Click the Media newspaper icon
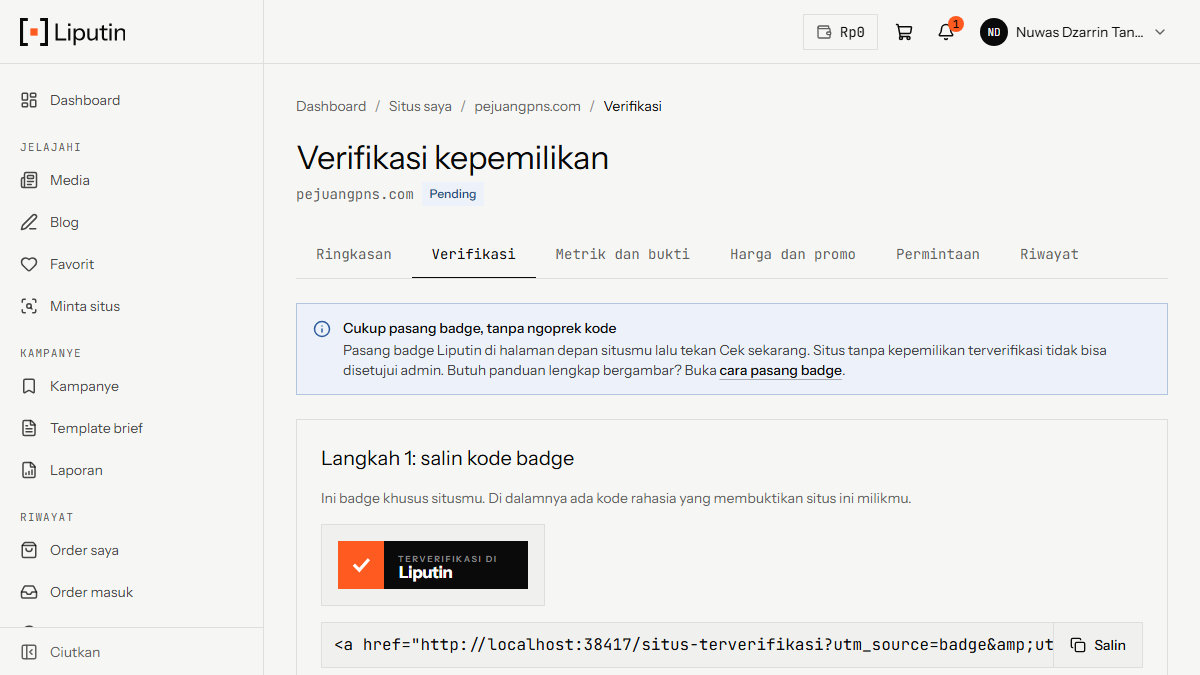 29,180
